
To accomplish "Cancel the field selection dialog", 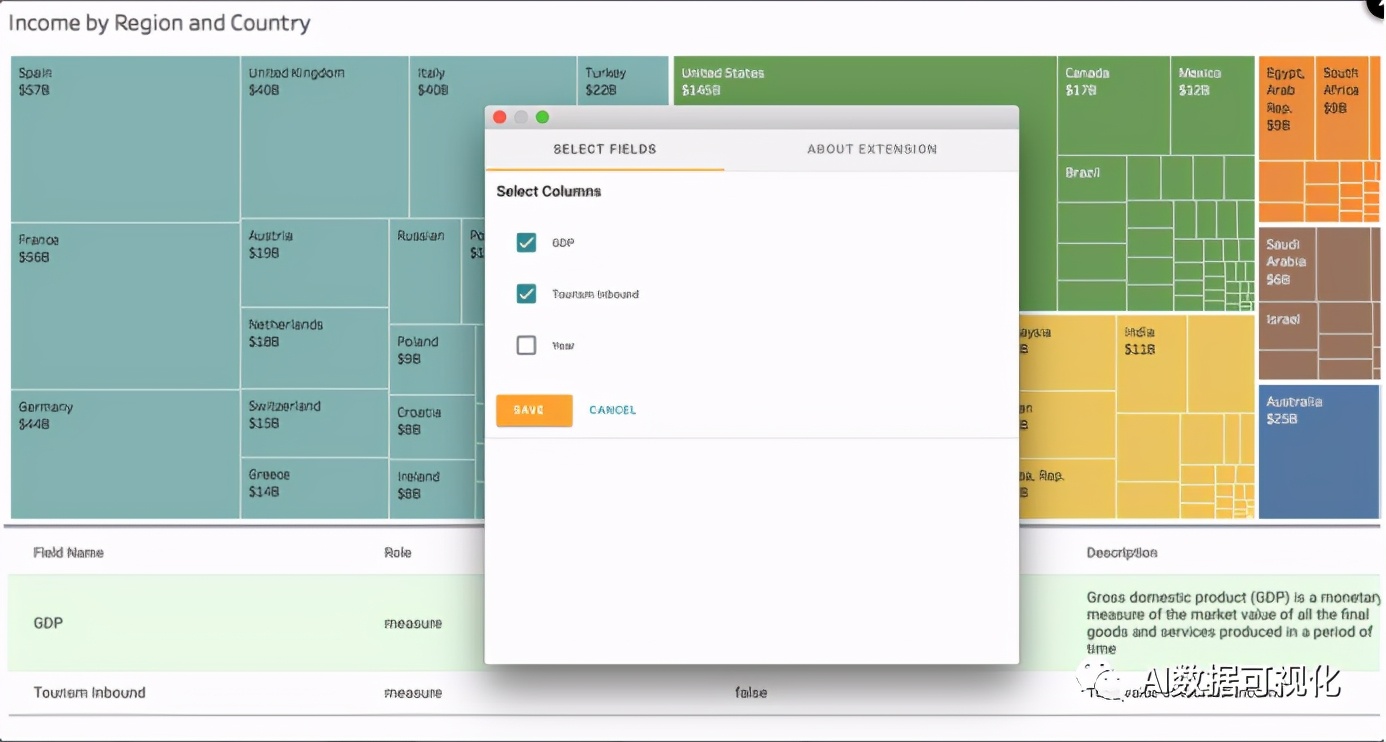I will 612,410.
